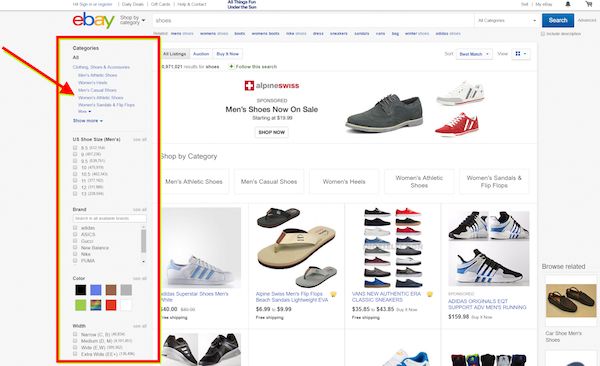This screenshot has width=600, height=366.
Task: Check the Nike brand checkbox
Action: [75, 254]
